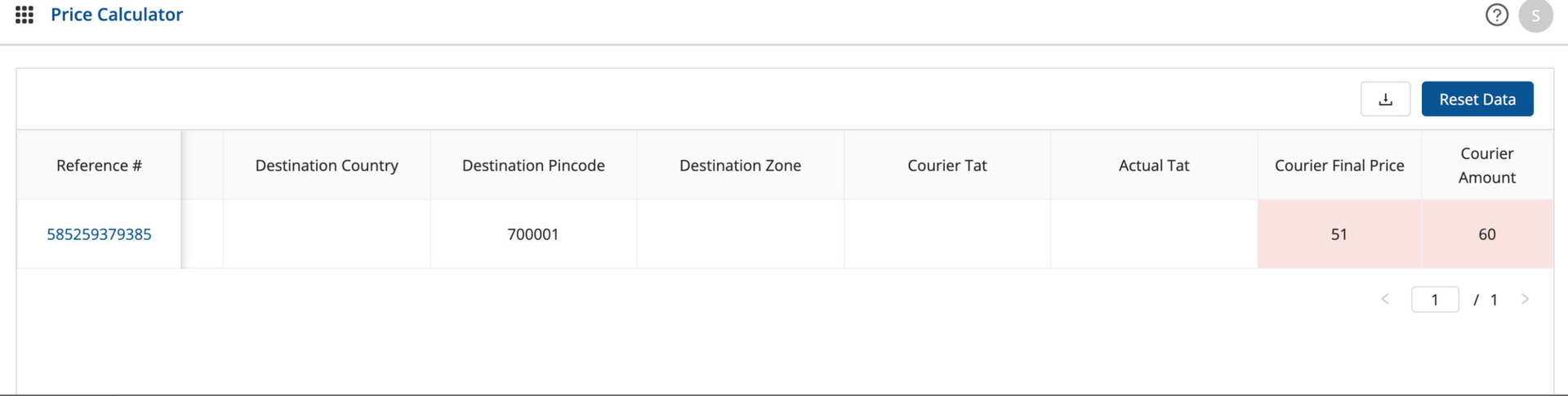Click the download export icon button

1385,100
